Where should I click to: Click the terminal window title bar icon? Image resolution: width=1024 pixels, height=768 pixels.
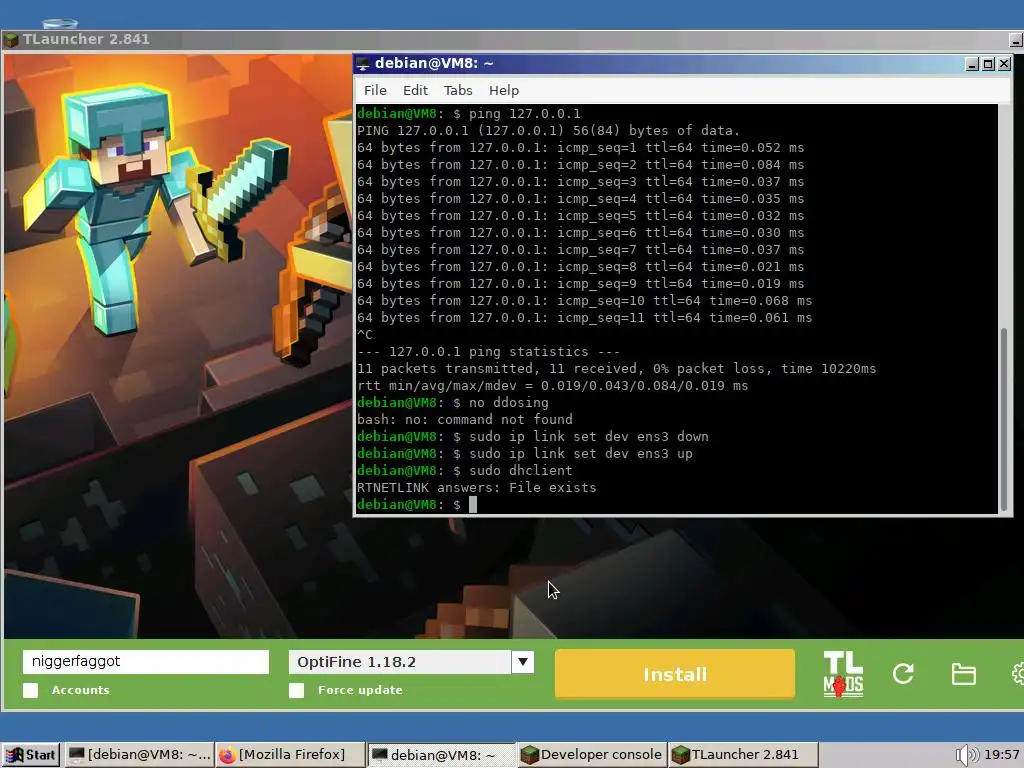tap(362, 63)
